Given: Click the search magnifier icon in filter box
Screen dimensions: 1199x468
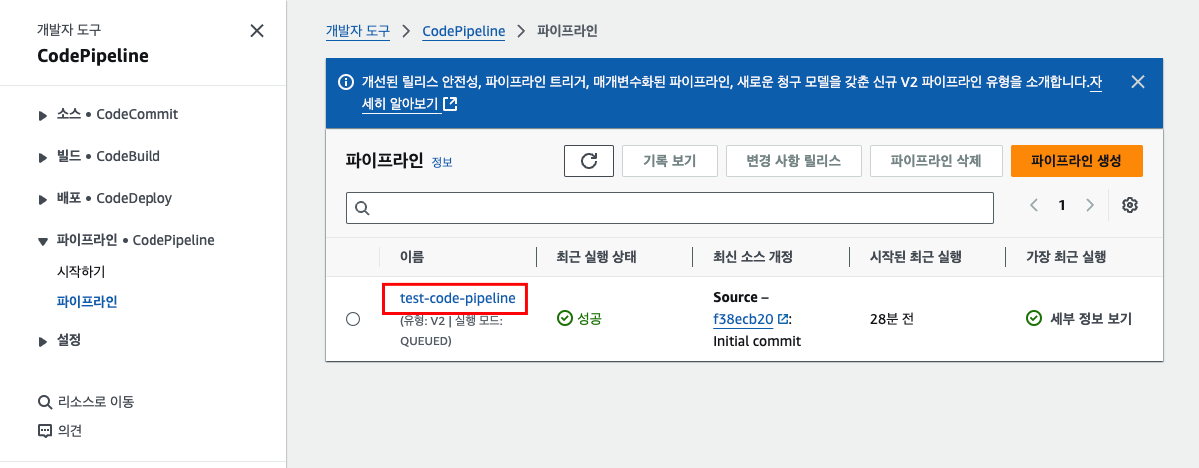Looking at the screenshot, I should 362,208.
